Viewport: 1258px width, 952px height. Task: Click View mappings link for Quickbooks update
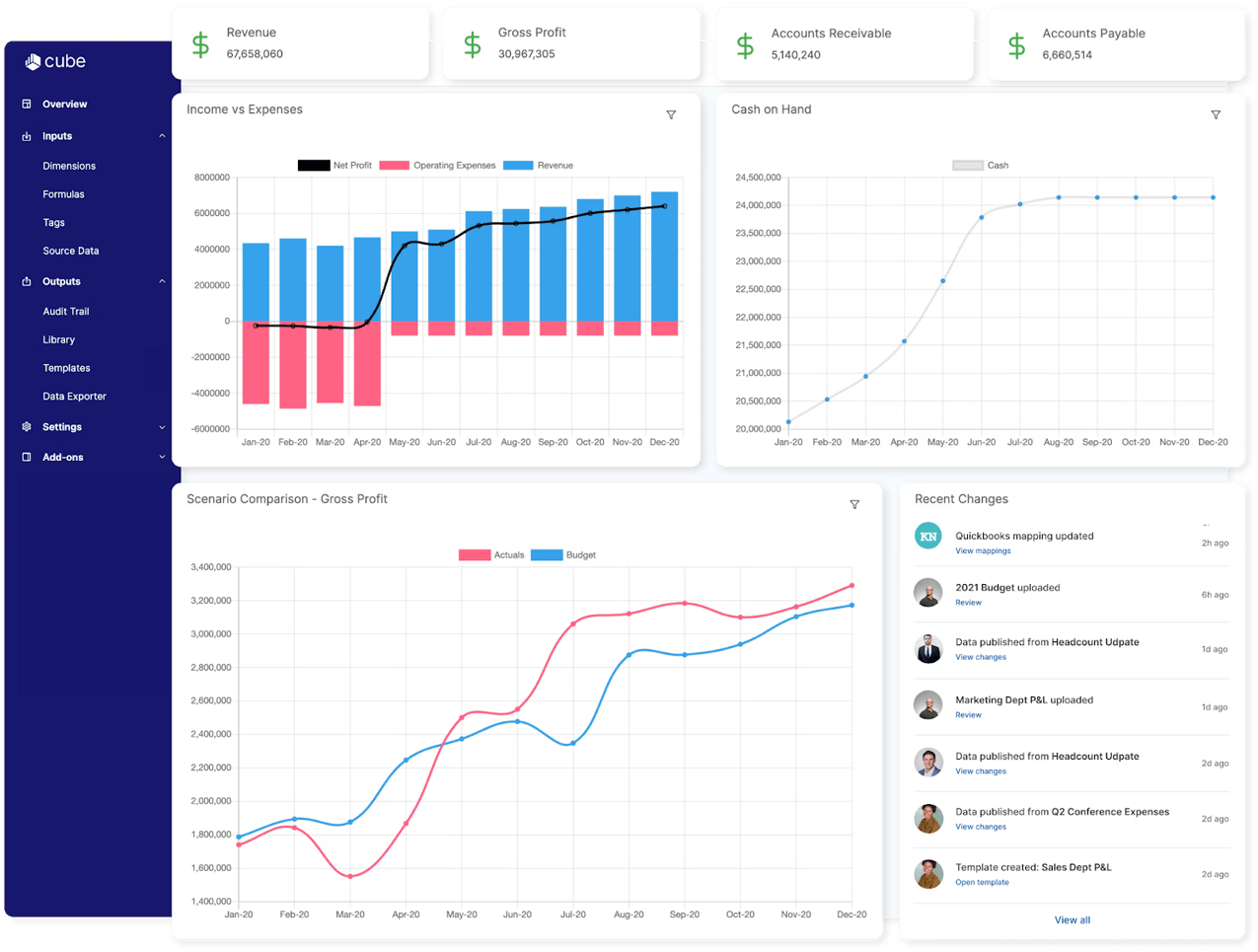click(983, 551)
